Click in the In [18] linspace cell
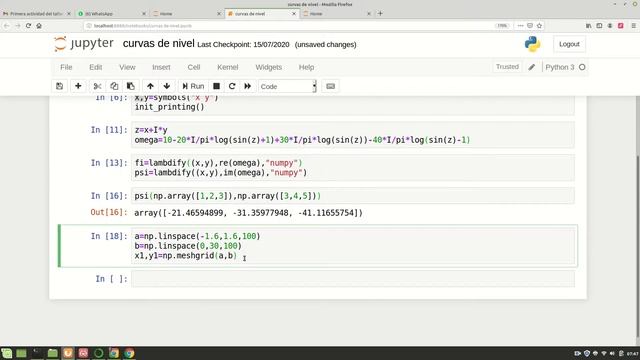This screenshot has height=360, width=640. pyautogui.click(x=353, y=246)
